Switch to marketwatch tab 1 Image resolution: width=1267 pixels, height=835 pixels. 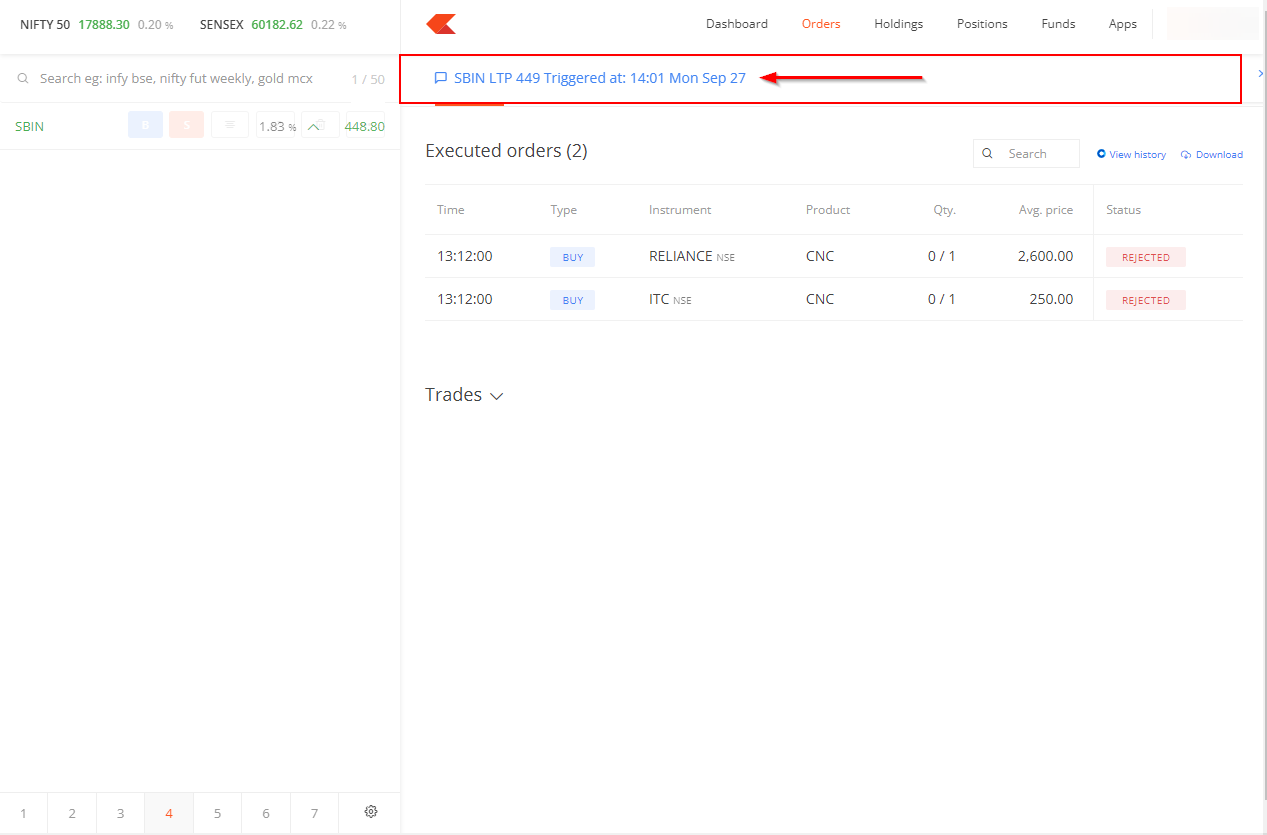pos(24,813)
